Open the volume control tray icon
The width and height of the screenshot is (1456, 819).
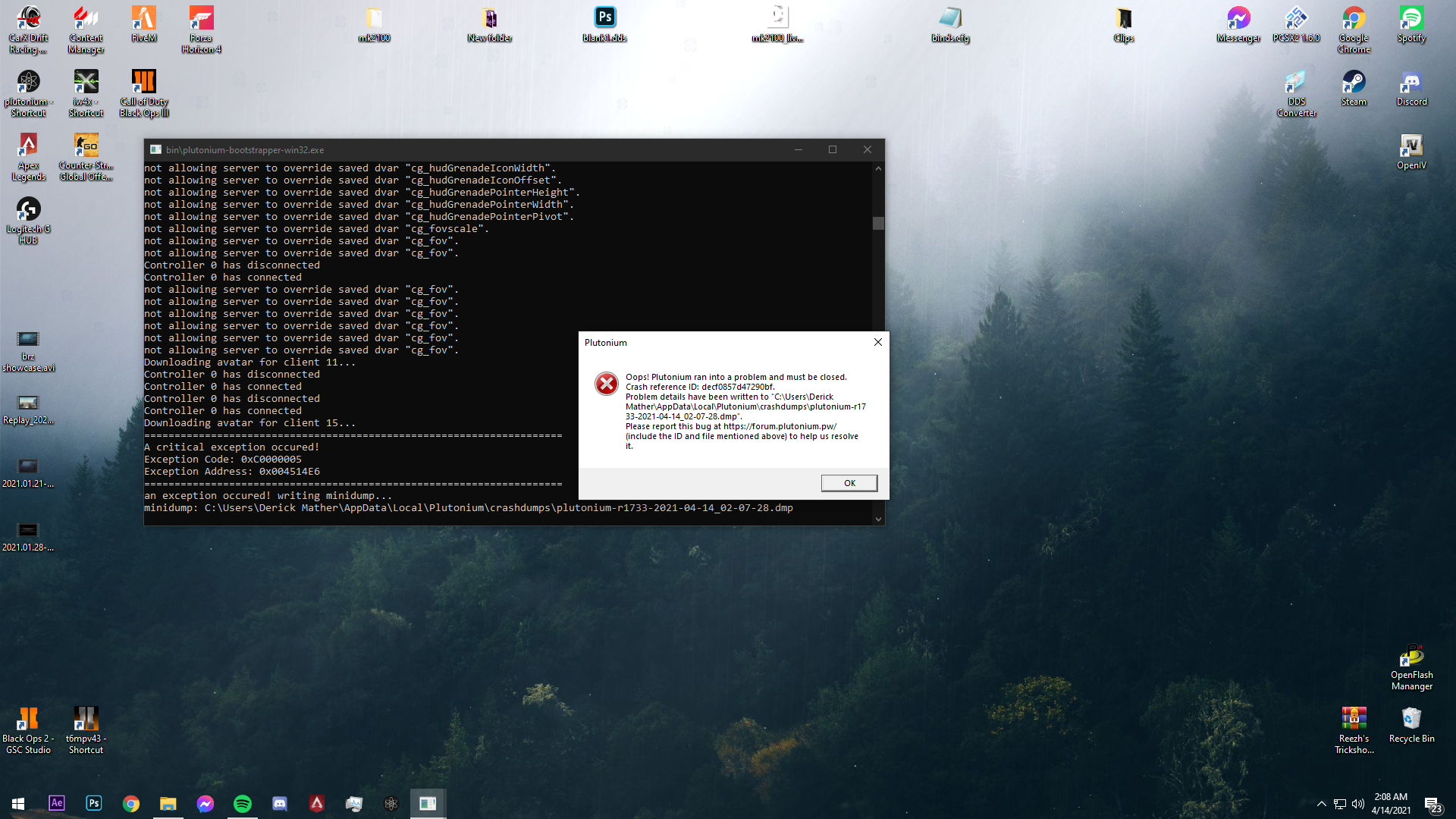click(x=1357, y=804)
